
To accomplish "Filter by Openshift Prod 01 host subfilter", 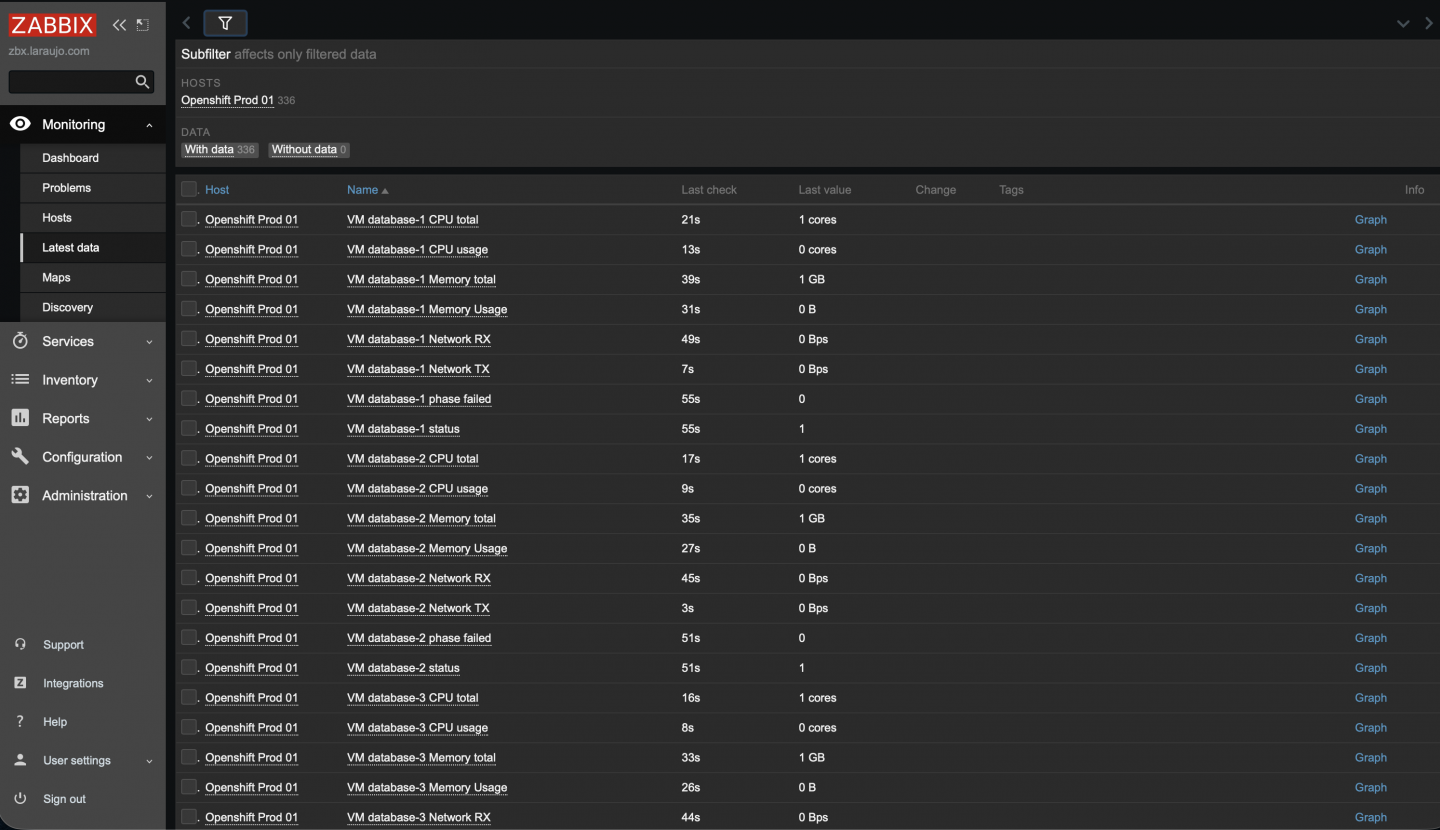I will pyautogui.click(x=227, y=100).
